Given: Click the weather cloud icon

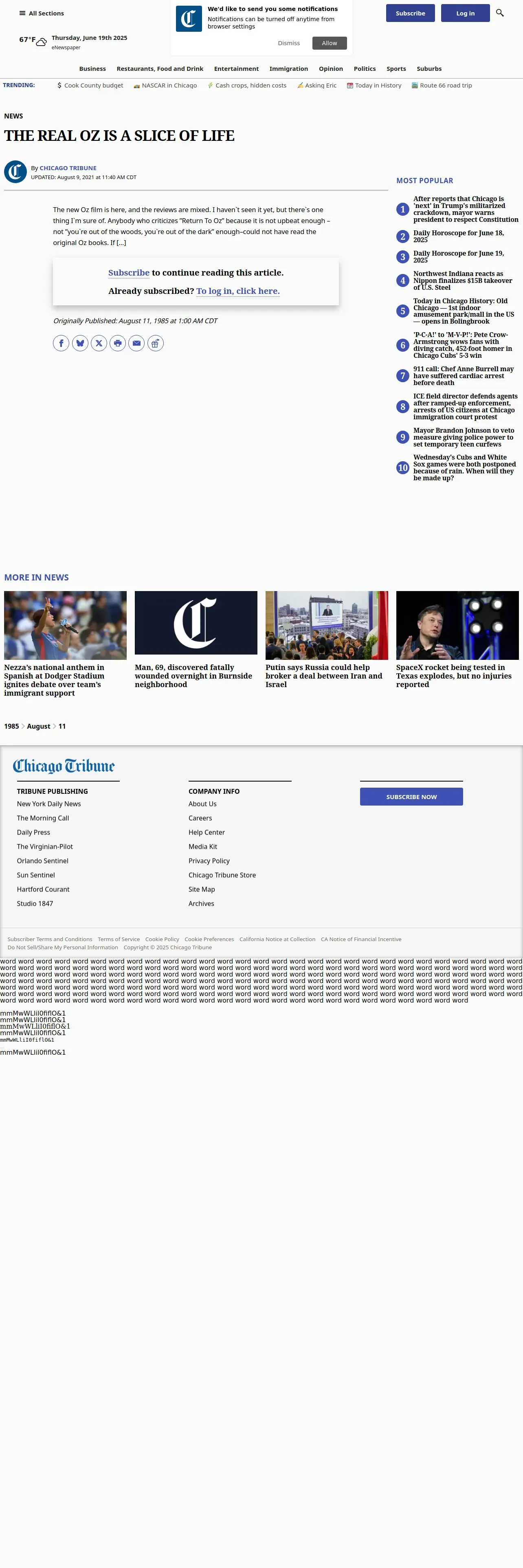Looking at the screenshot, I should click(x=42, y=42).
